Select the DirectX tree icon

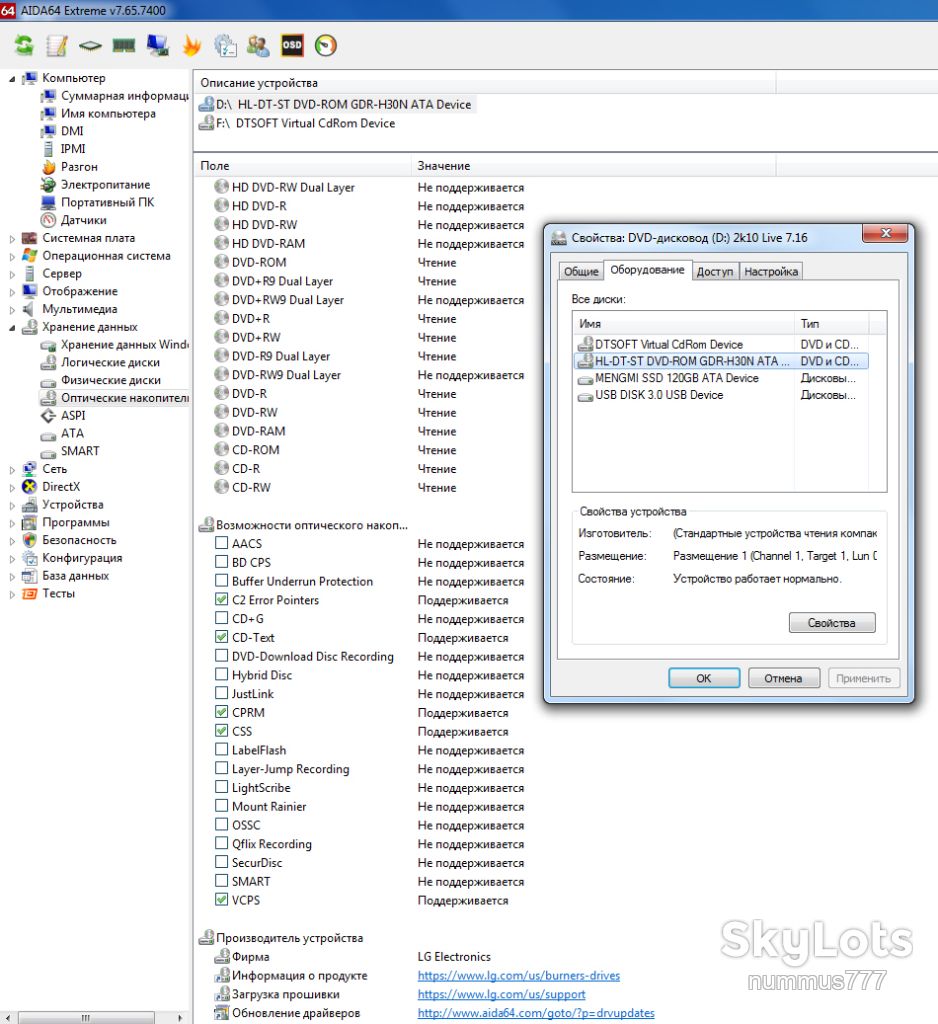tap(29, 487)
